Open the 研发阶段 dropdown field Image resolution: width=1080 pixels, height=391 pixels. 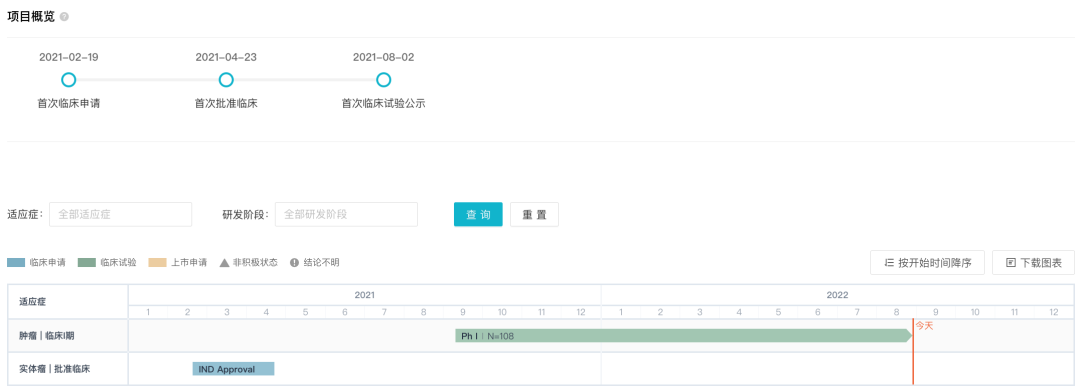tap(346, 214)
